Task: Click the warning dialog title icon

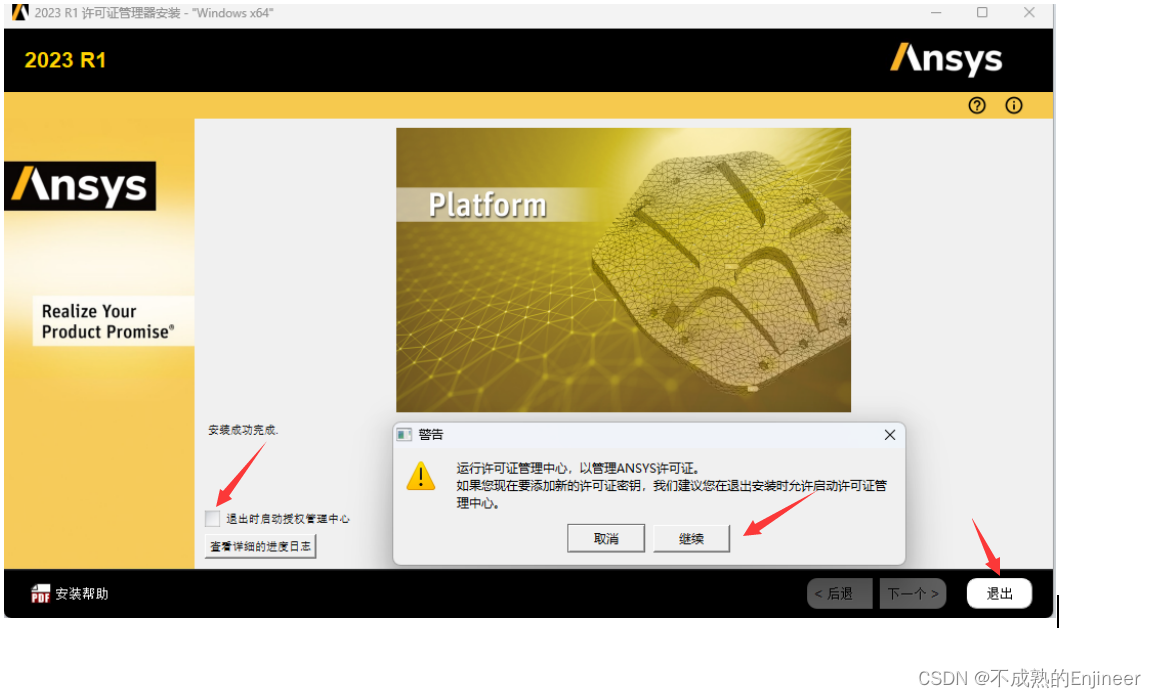Action: point(404,435)
